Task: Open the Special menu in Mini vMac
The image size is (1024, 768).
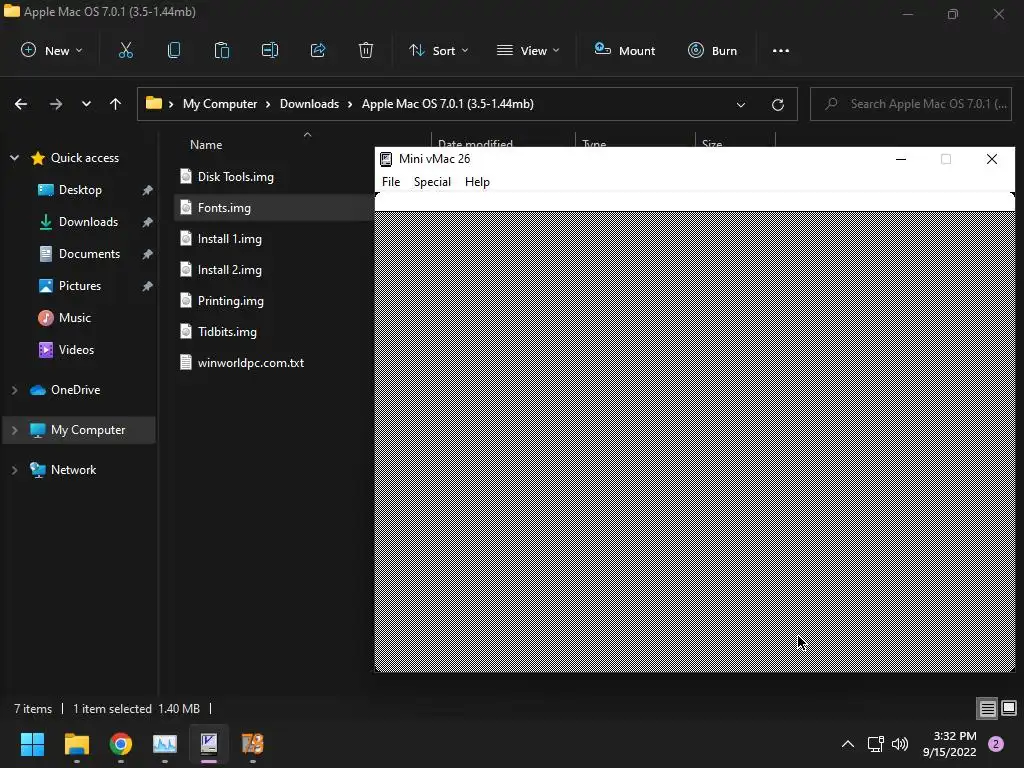Action: [432, 182]
